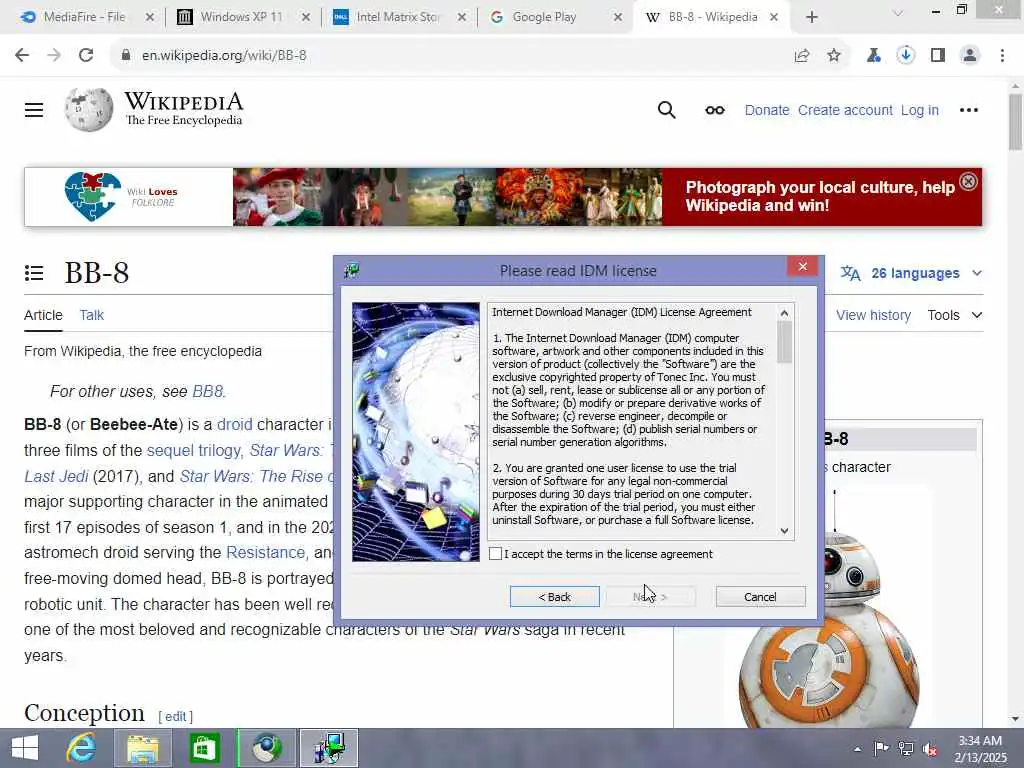Open the tab search chevron

(x=898, y=12)
